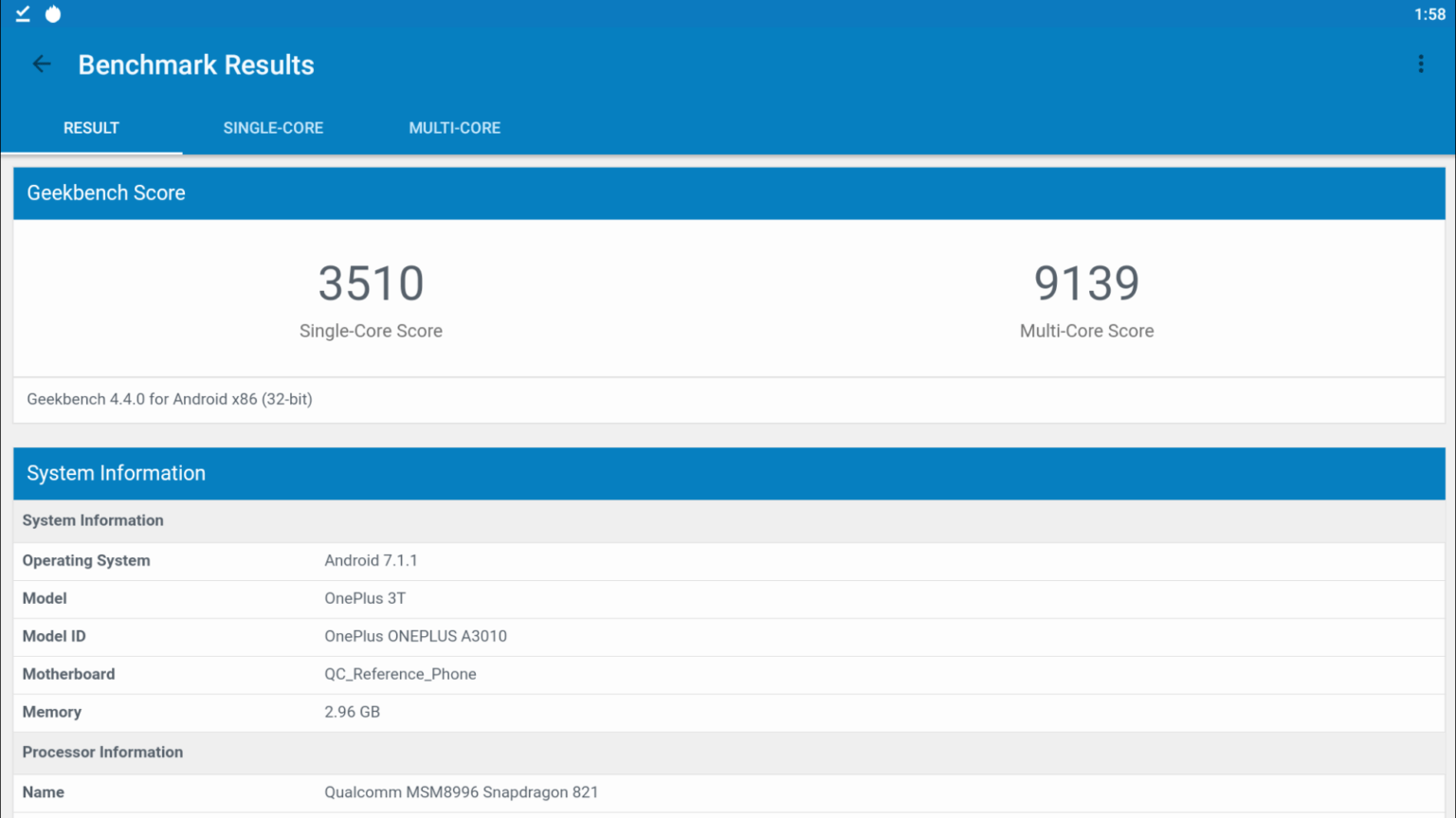Select the Model row showing OnePlus 3T

tap(728, 599)
